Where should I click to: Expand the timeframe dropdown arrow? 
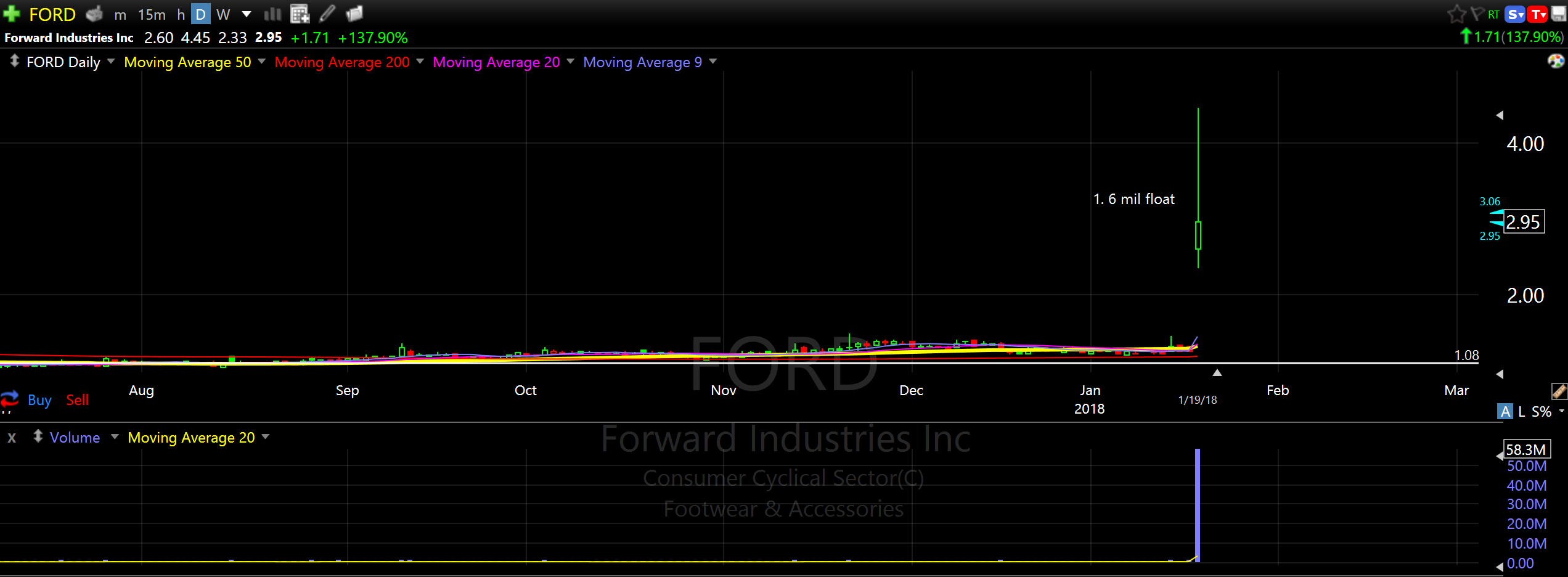247,14
